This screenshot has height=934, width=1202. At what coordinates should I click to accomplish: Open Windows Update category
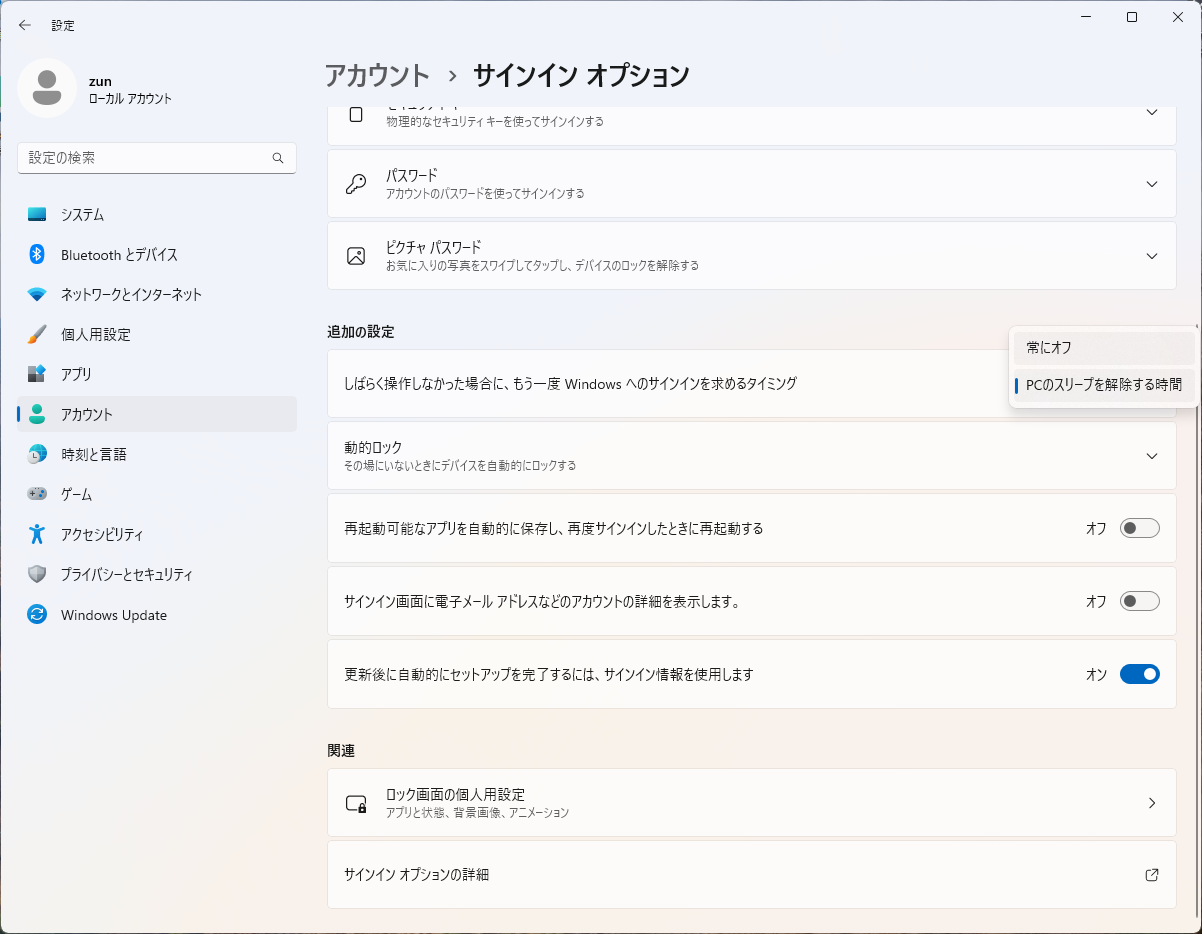tap(157, 615)
